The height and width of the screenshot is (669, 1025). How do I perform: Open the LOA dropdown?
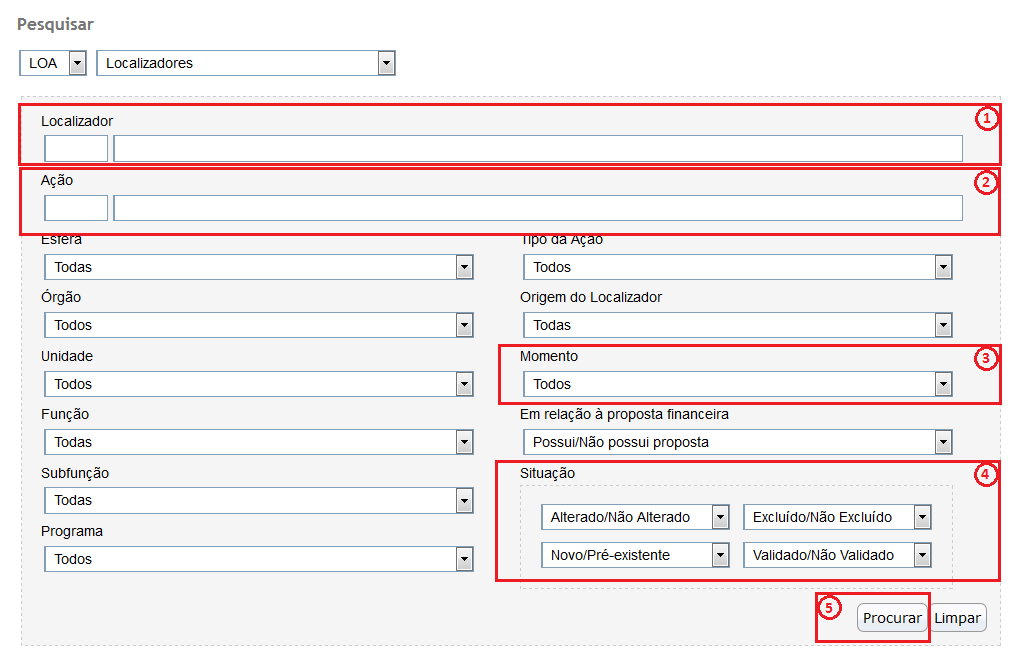tap(53, 63)
